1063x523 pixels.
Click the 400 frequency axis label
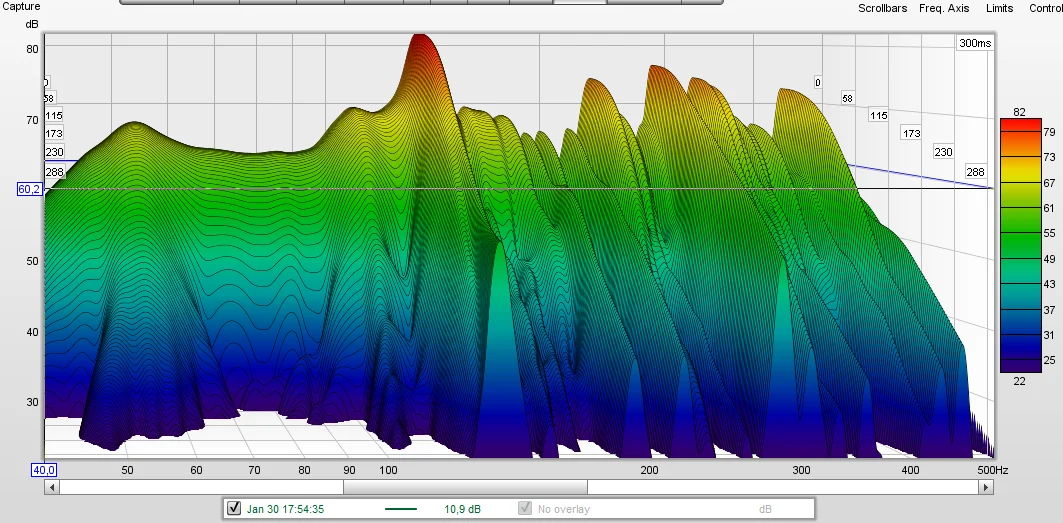[910, 470]
